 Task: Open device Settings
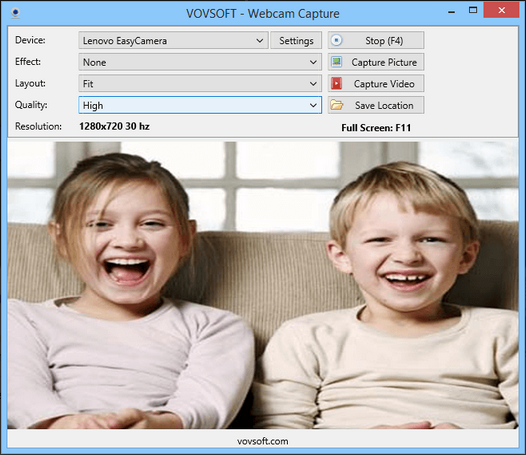(x=296, y=41)
